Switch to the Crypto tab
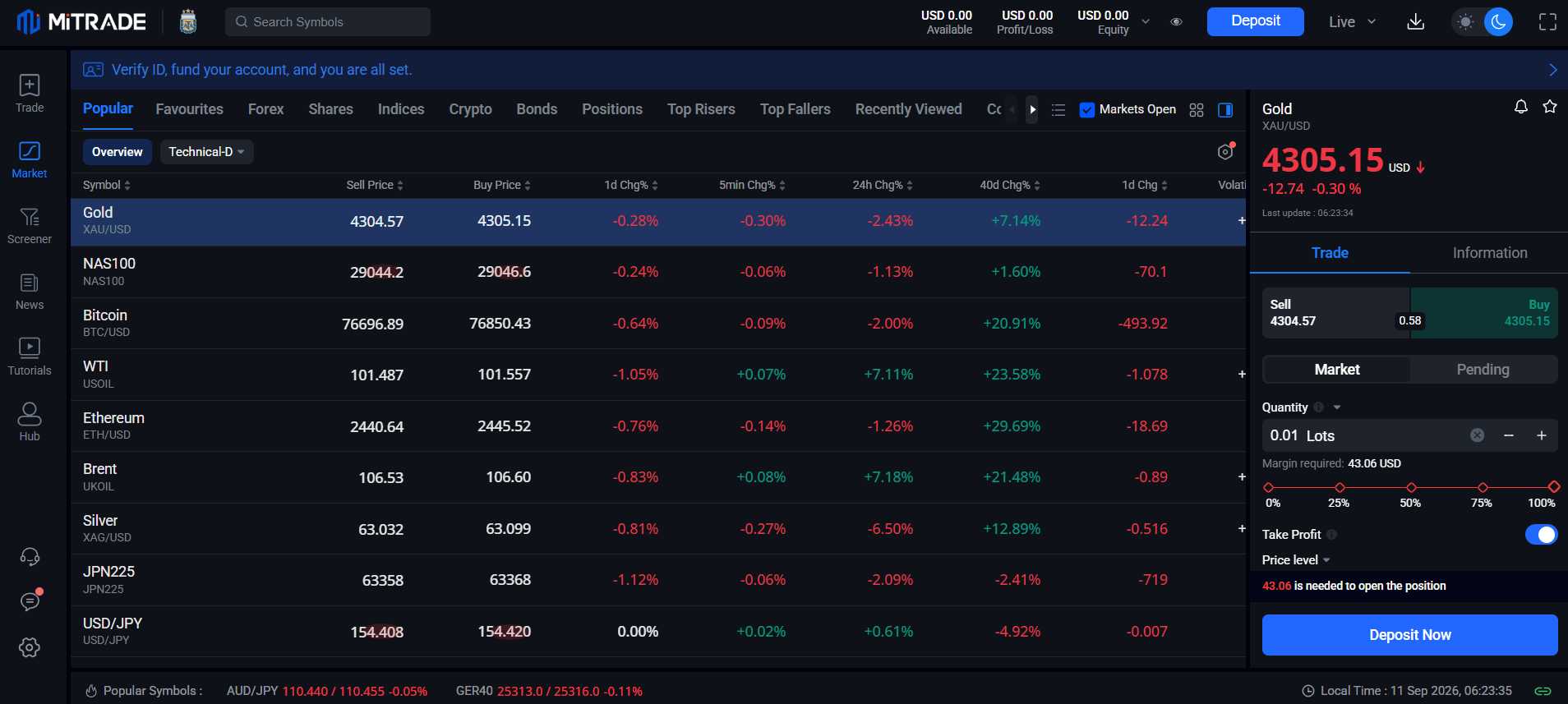This screenshot has height=704, width=1568. pos(470,109)
